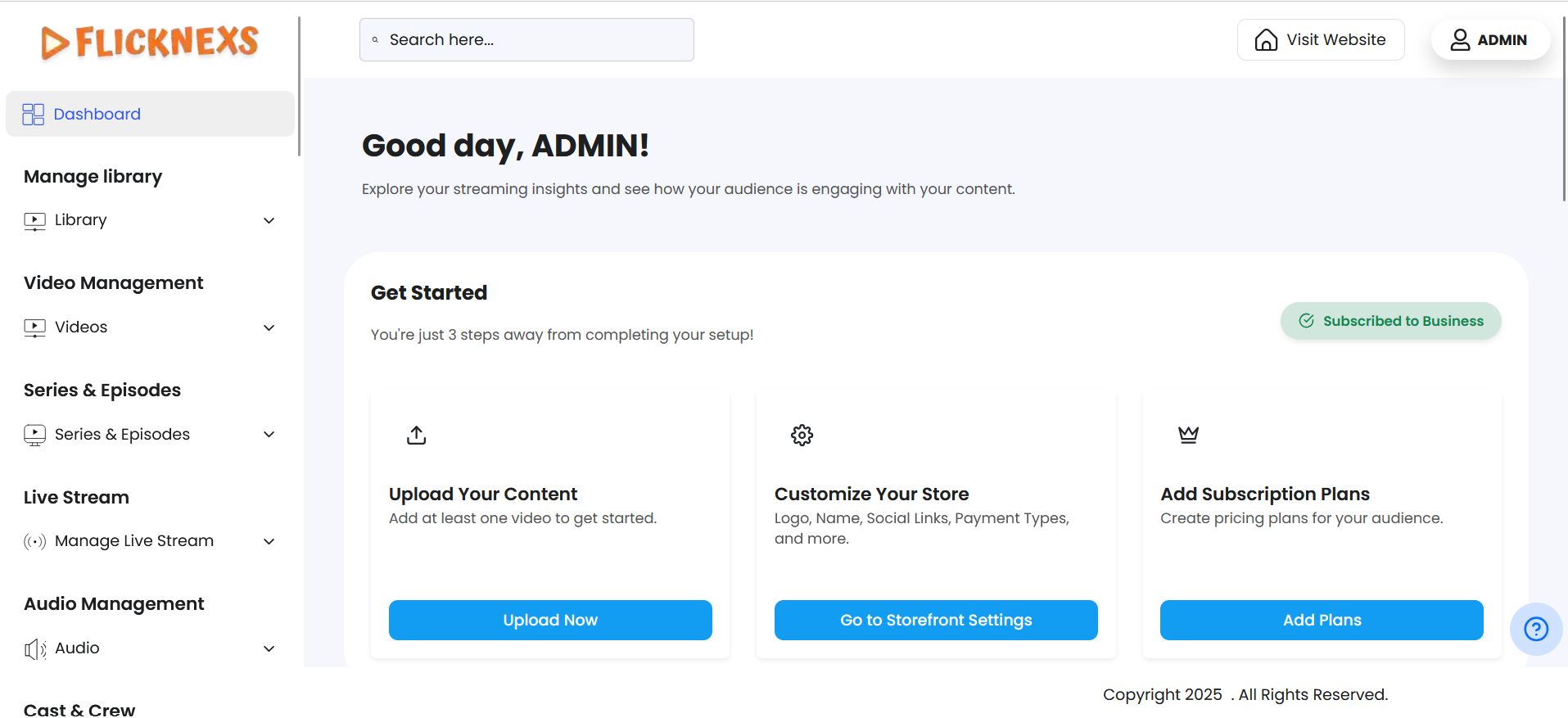Click the Upload Now button

pyautogui.click(x=550, y=621)
